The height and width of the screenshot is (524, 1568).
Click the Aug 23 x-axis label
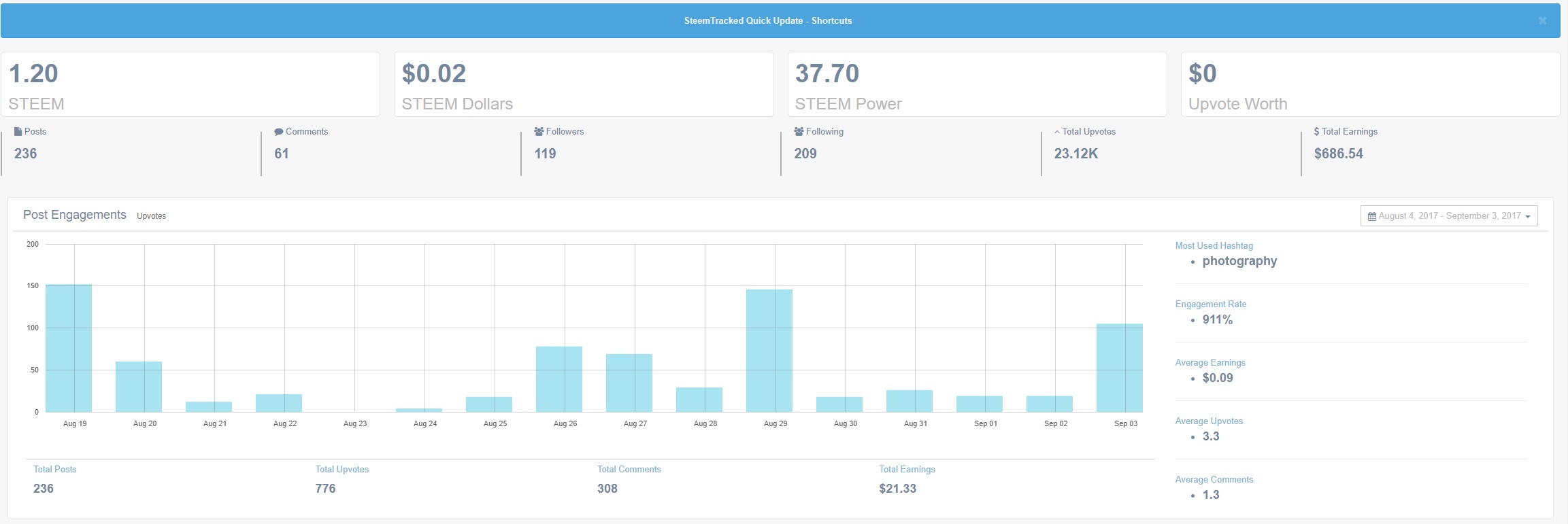coord(355,423)
